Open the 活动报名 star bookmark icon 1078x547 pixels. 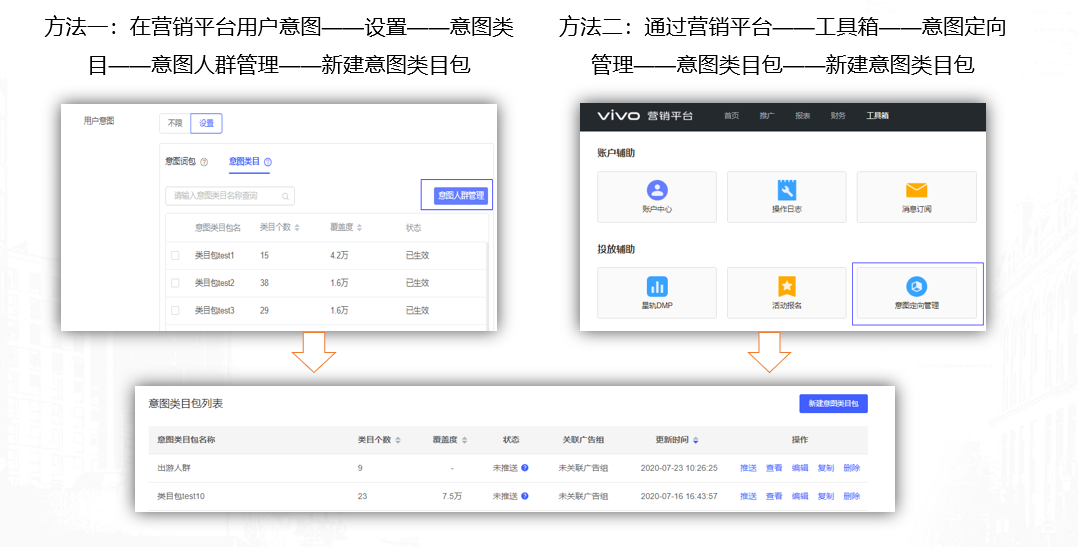[x=786, y=286]
